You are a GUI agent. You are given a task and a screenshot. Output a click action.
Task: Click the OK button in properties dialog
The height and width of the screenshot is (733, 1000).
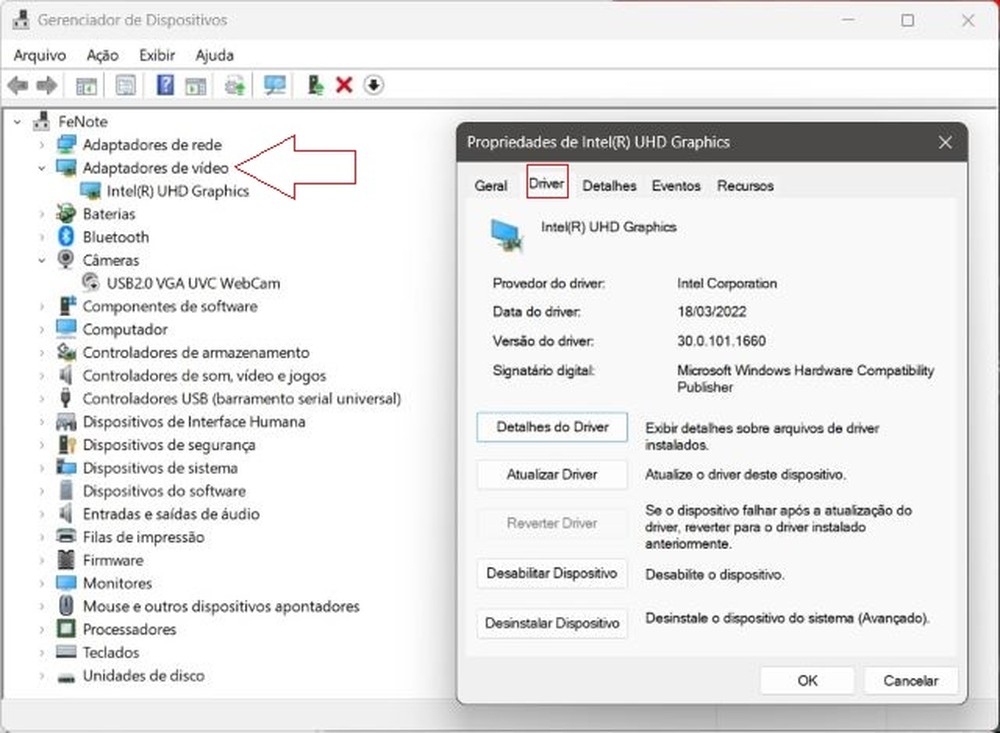tap(807, 680)
